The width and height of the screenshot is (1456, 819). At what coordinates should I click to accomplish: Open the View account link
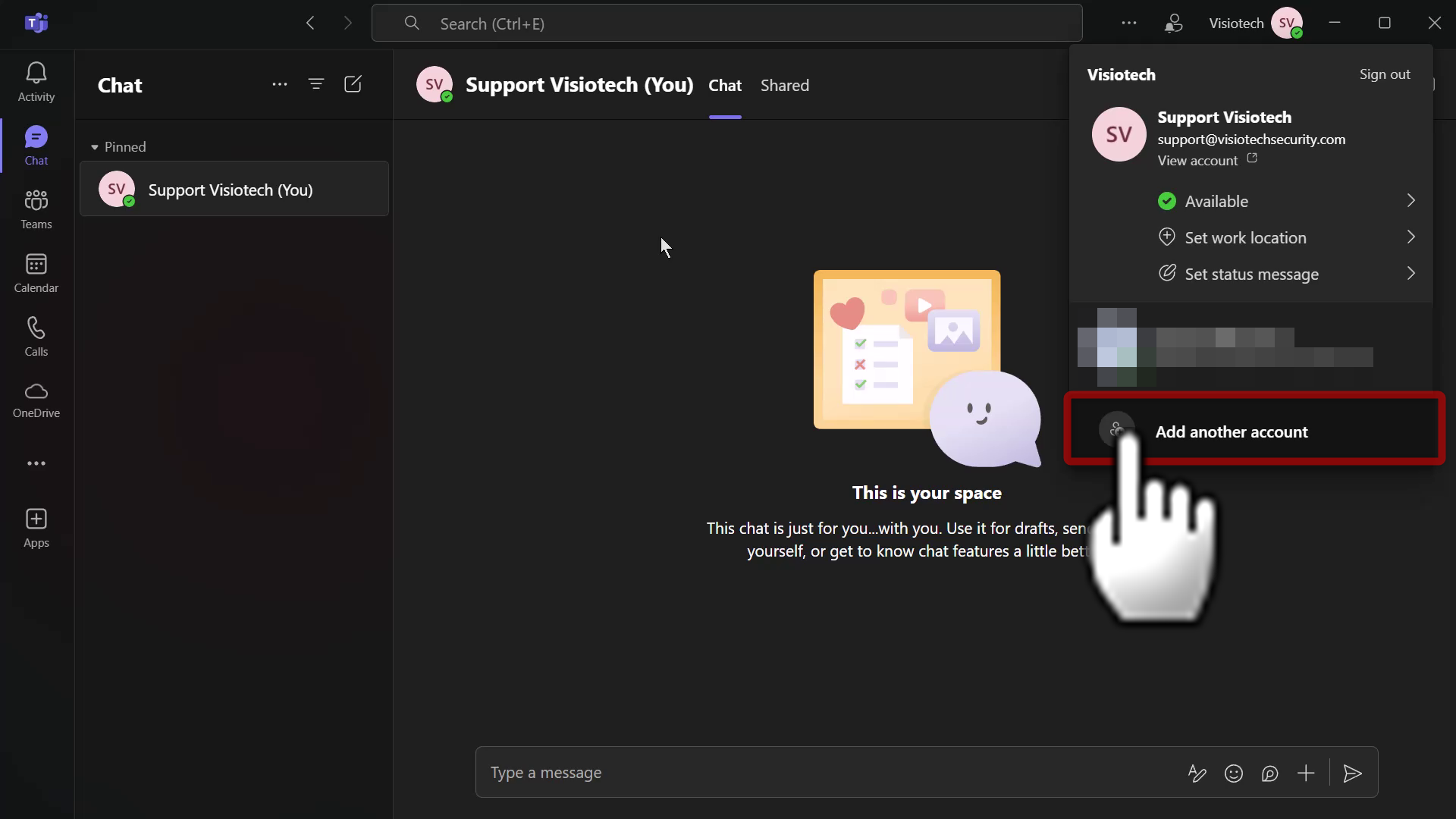pyautogui.click(x=1197, y=160)
